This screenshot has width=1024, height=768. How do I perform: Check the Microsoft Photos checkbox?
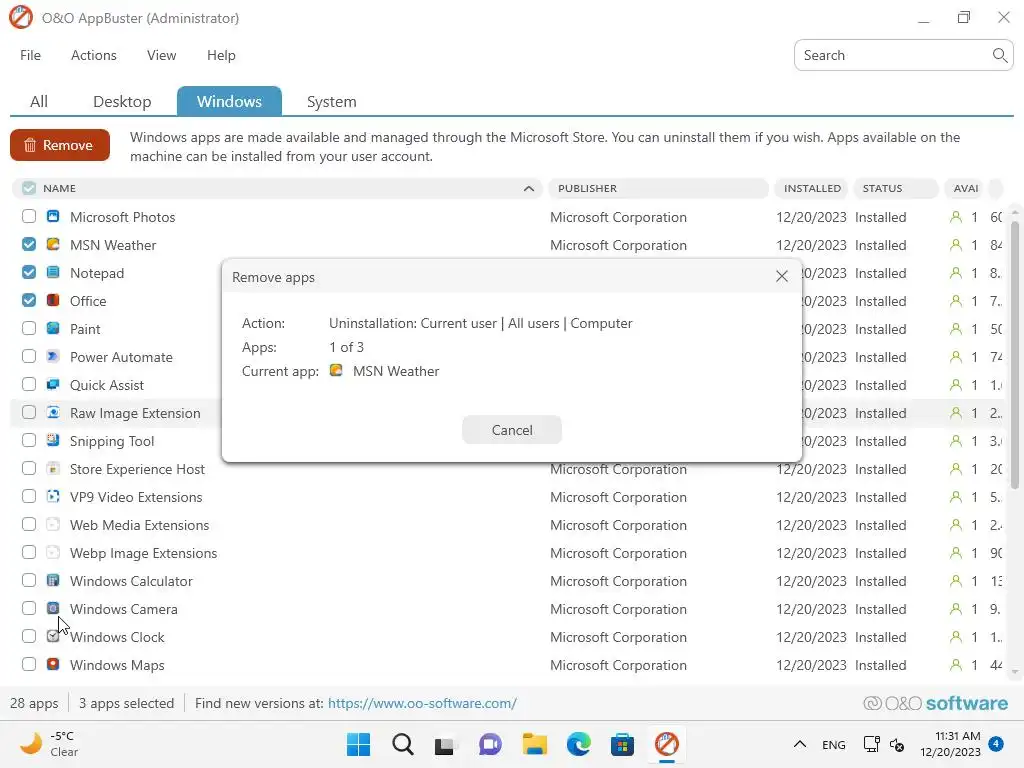pos(29,216)
